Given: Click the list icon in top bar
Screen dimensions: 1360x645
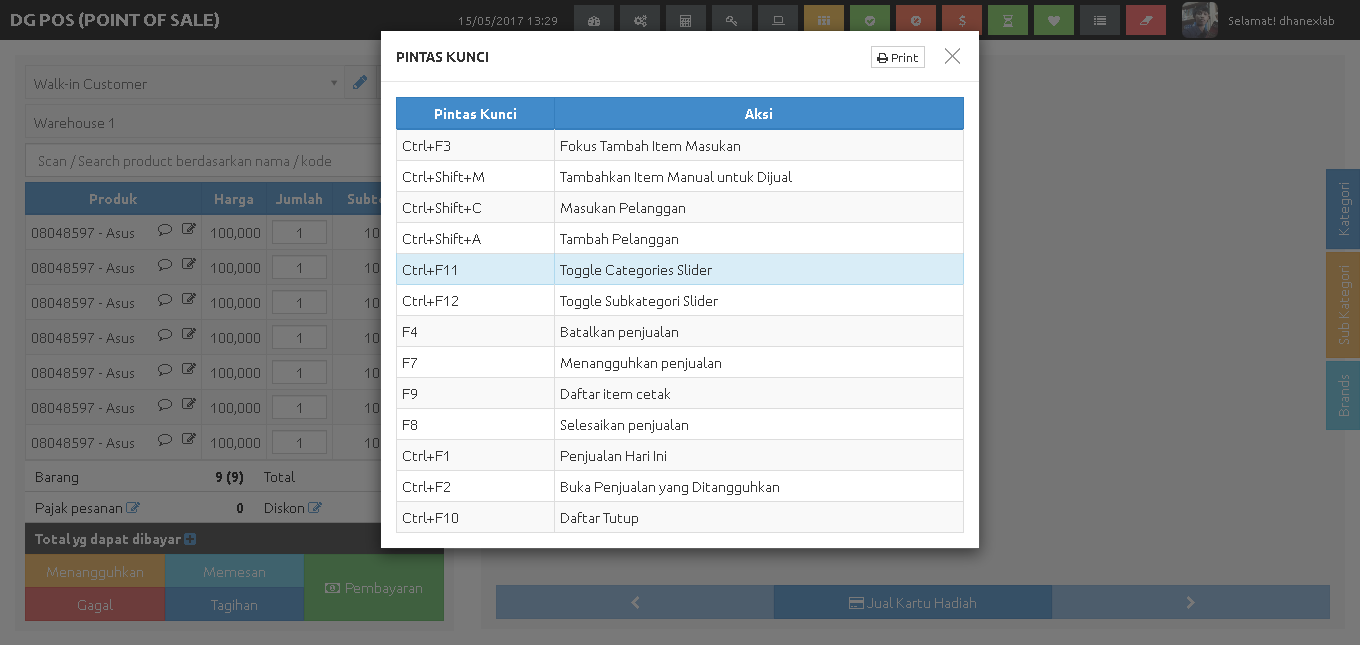Looking at the screenshot, I should click(1100, 20).
